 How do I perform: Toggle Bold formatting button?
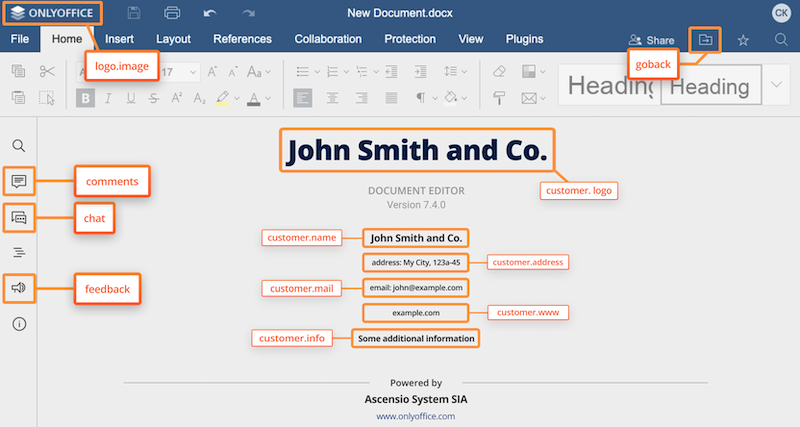click(86, 98)
